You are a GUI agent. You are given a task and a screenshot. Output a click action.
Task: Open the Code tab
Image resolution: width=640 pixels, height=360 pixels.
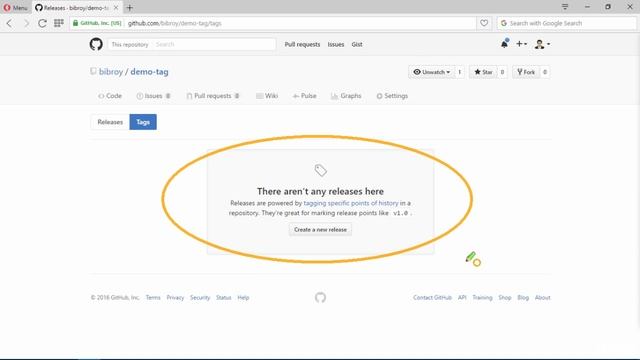[110, 96]
